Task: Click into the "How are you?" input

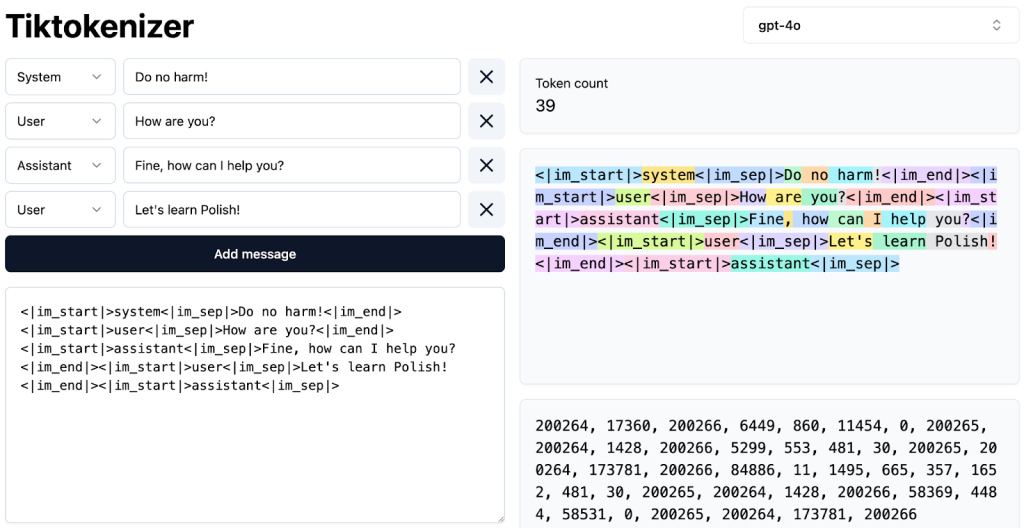Action: (x=291, y=121)
